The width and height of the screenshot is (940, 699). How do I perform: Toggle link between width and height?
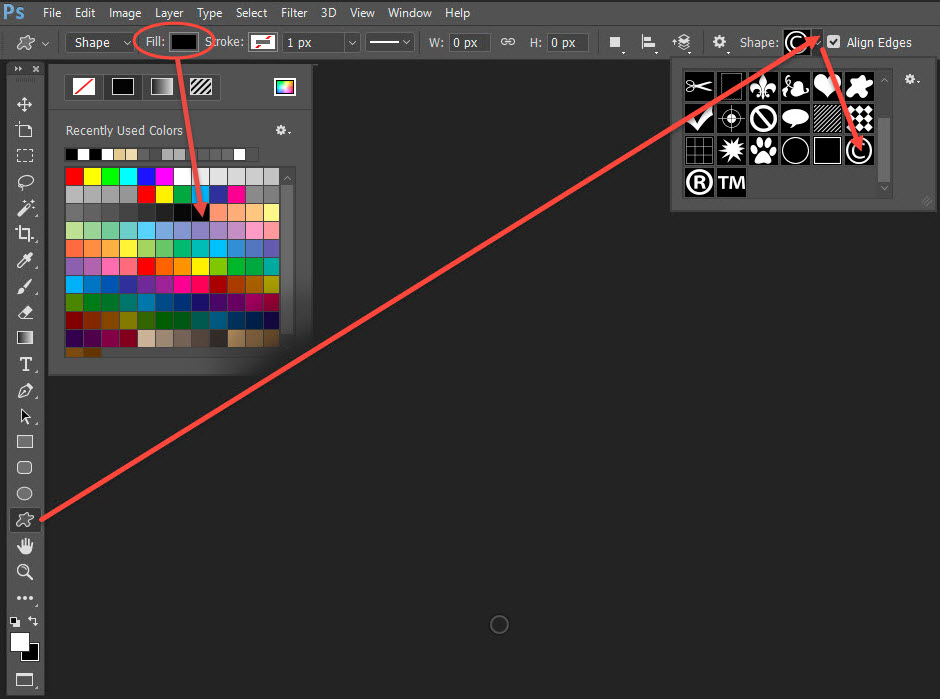pos(508,42)
